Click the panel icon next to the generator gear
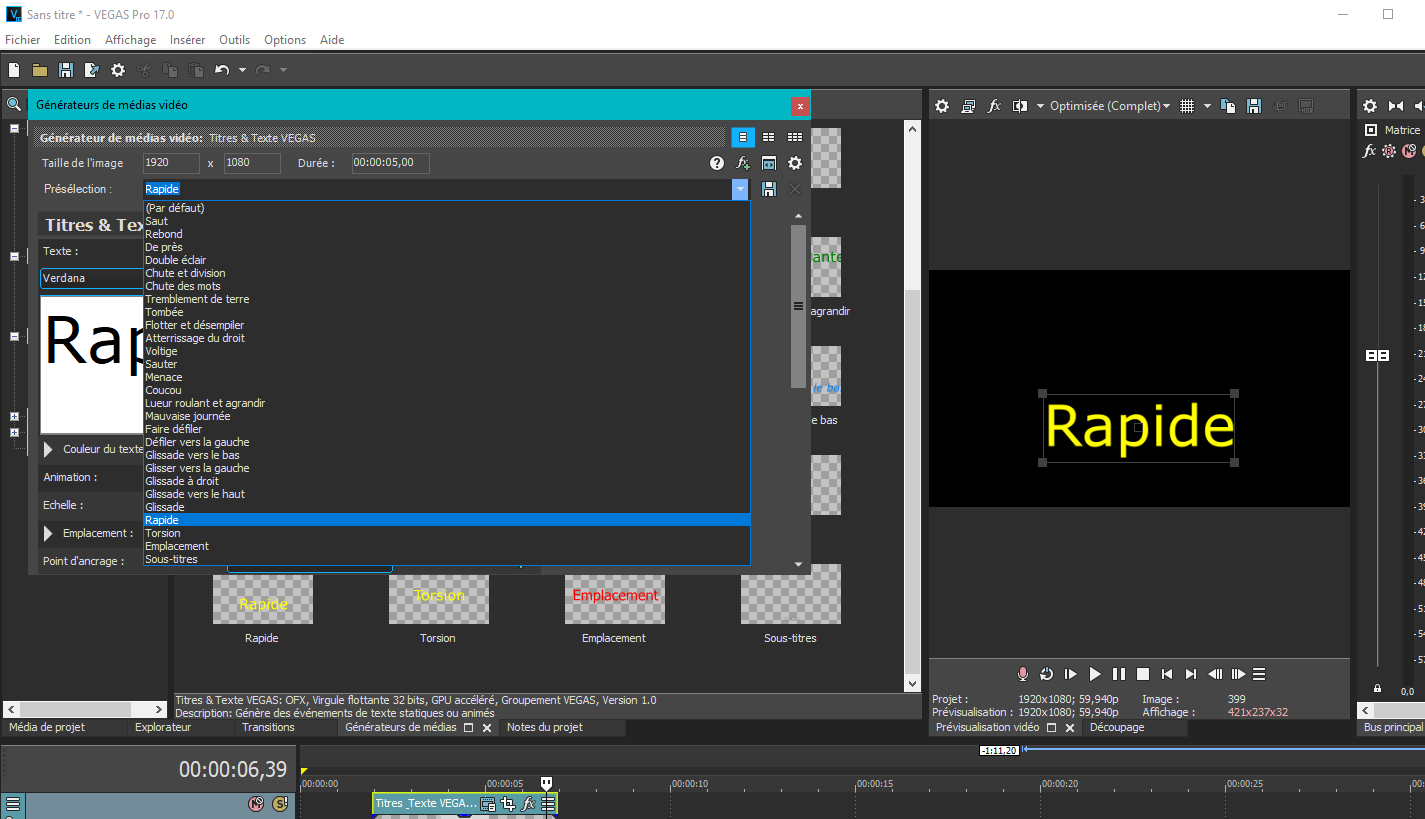The image size is (1425, 819). (769, 163)
